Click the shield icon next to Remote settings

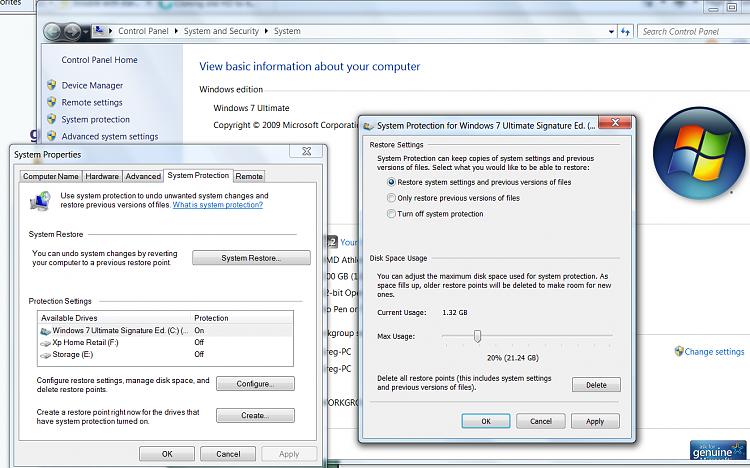52,102
